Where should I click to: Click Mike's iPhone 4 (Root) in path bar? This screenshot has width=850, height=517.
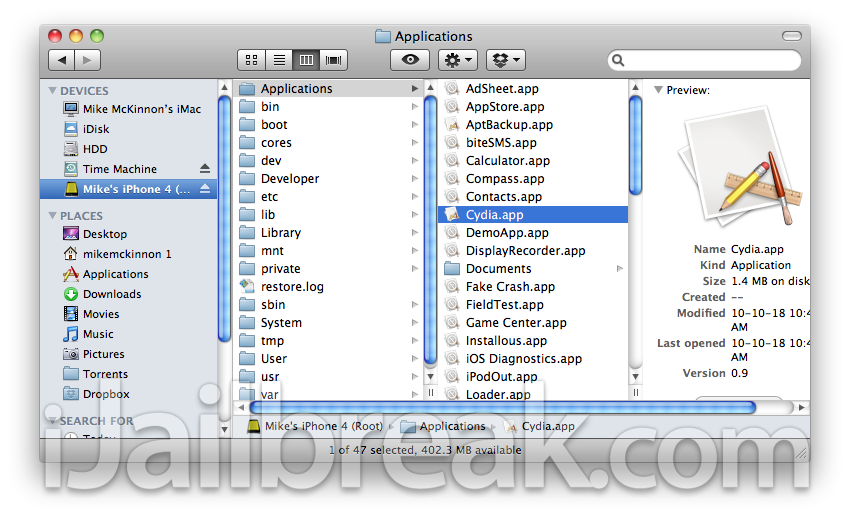pos(315,426)
